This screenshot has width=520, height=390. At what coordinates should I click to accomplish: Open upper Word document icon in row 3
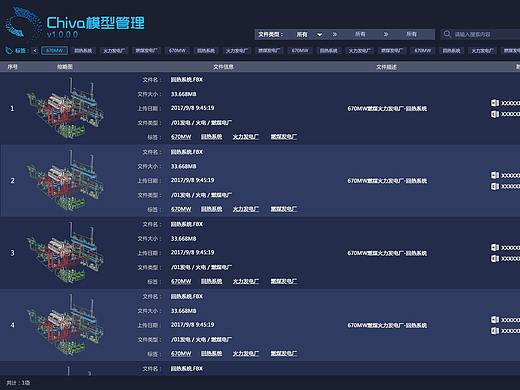[495, 248]
